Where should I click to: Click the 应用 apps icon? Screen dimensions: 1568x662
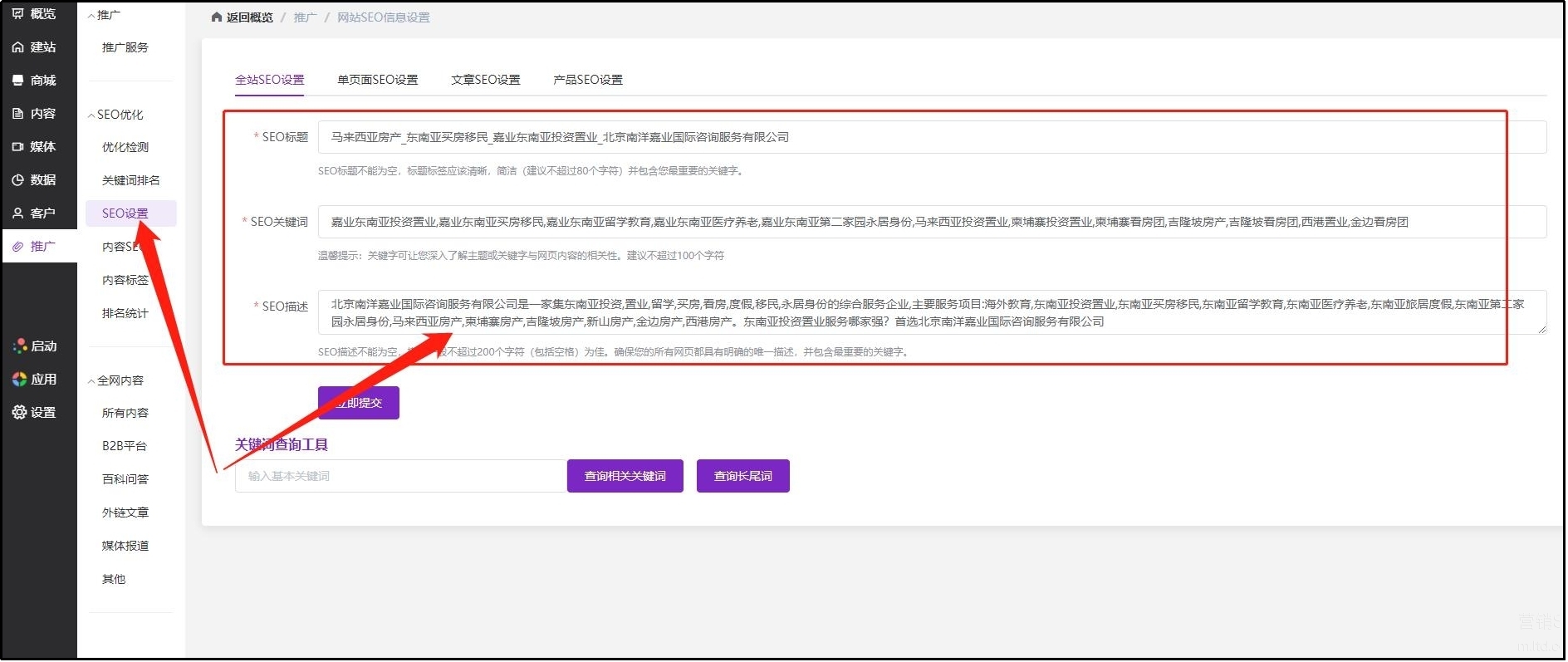tap(19, 380)
